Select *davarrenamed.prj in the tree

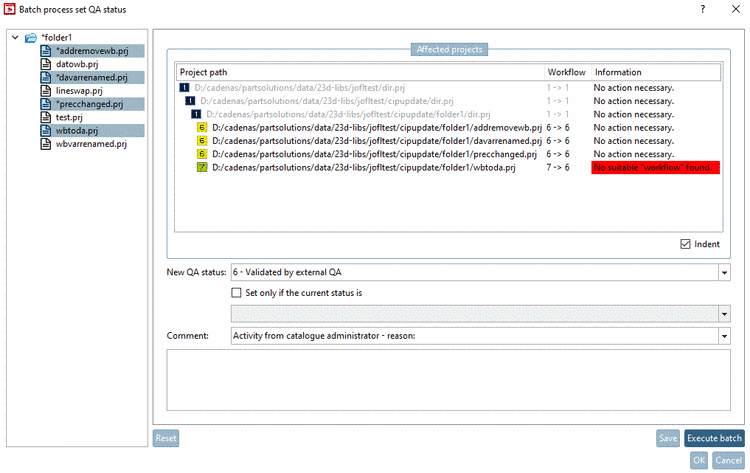click(x=92, y=77)
